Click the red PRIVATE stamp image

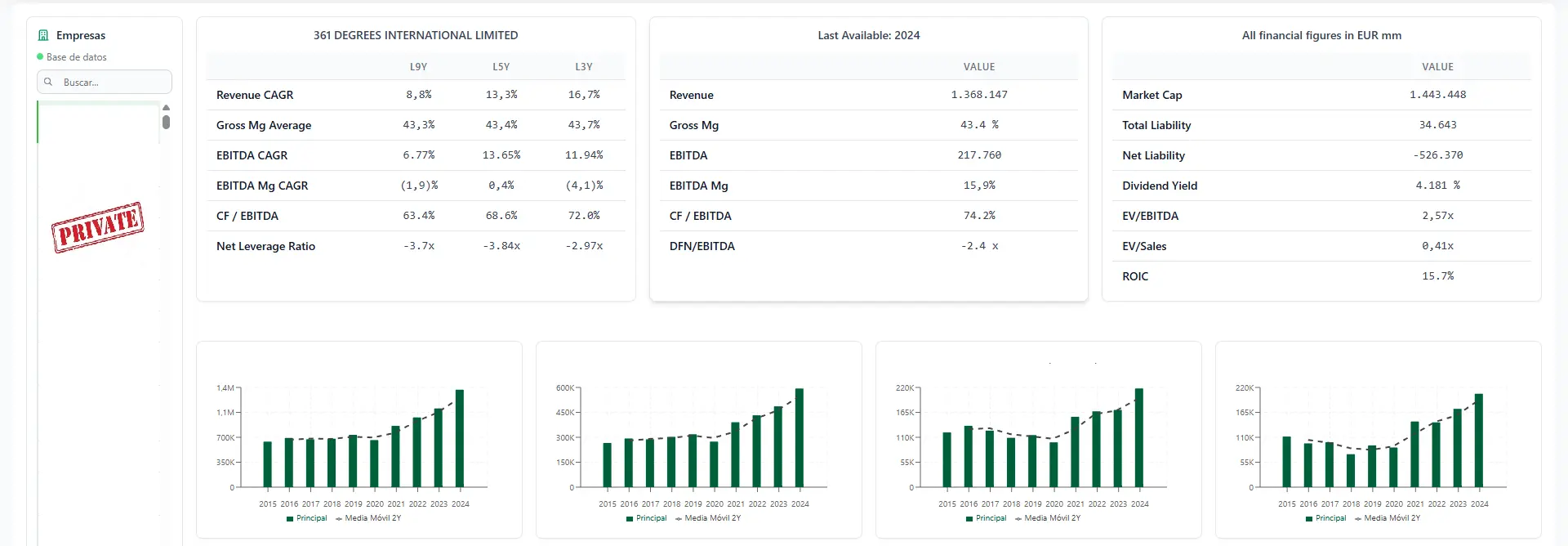98,226
